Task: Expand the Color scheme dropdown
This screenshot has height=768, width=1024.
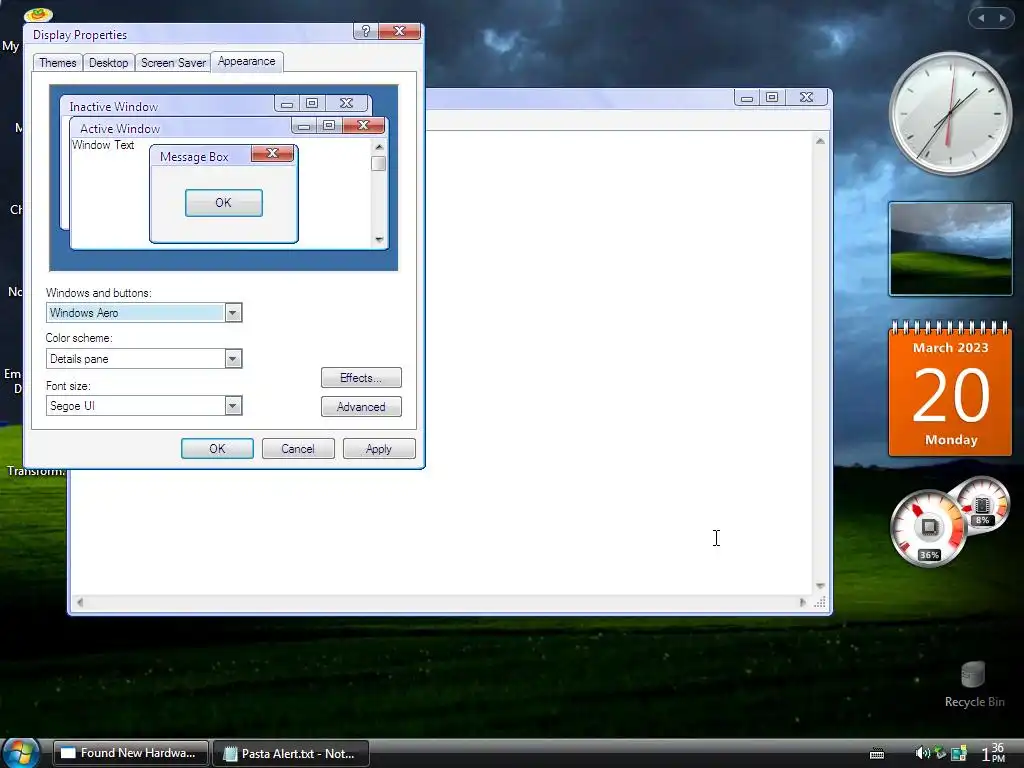Action: coord(233,359)
